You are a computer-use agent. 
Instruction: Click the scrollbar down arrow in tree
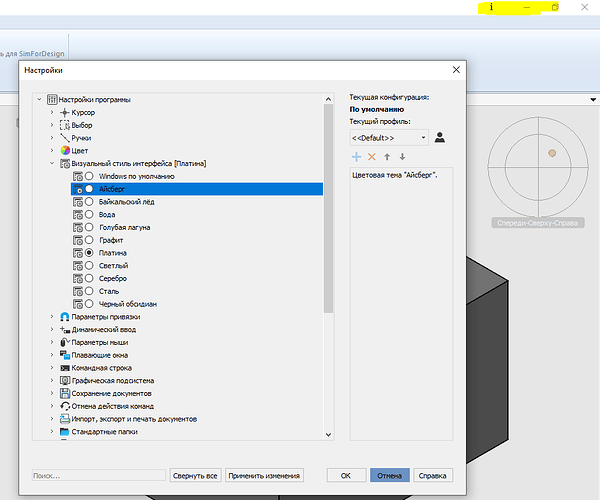point(328,435)
